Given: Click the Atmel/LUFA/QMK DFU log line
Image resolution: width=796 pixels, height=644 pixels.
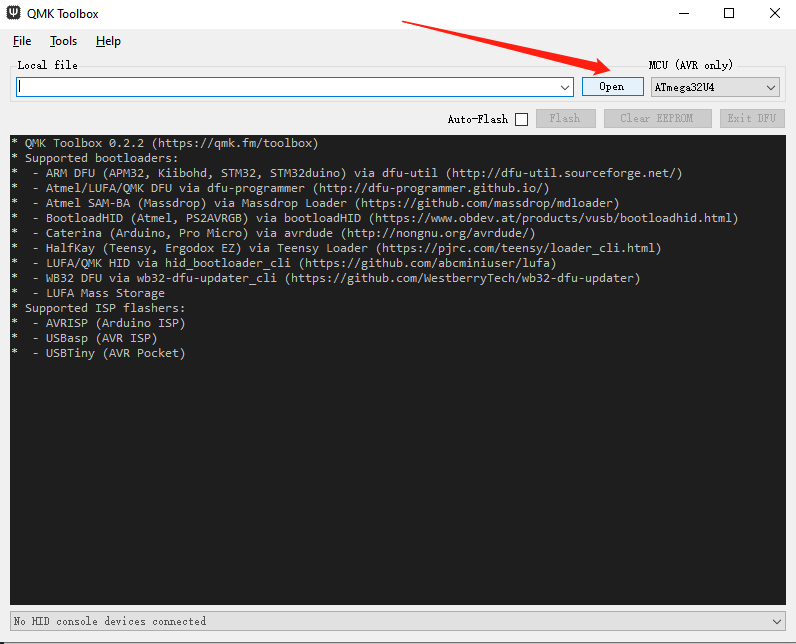Looking at the screenshot, I should [281, 188].
